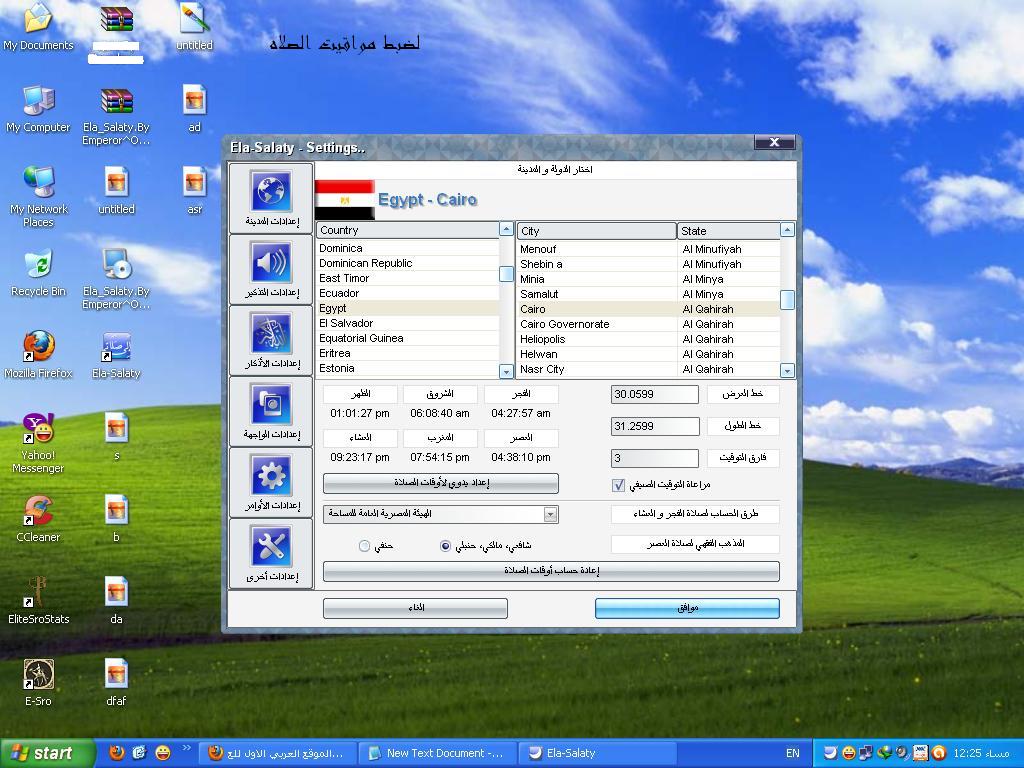Click the EN language indicator in the taskbar
1024x768 pixels.
click(792, 753)
